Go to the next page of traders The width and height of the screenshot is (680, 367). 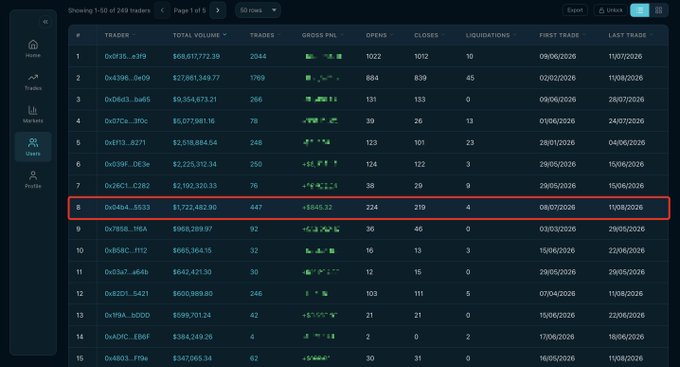coord(218,10)
